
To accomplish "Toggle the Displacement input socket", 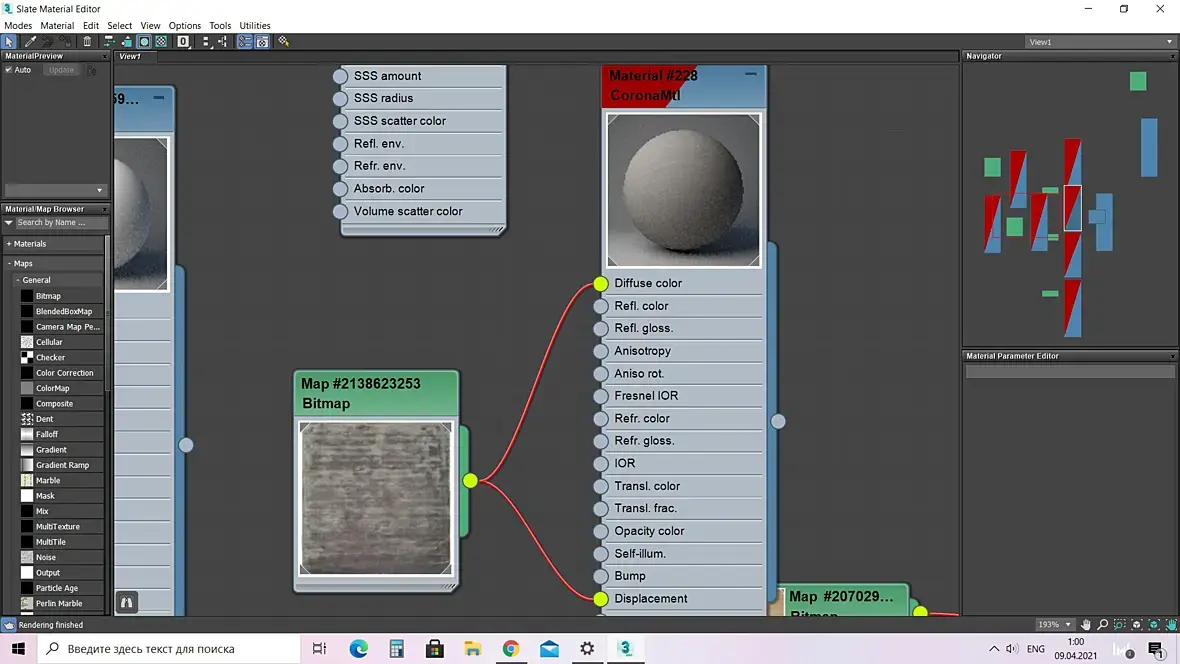I will click(x=600, y=599).
